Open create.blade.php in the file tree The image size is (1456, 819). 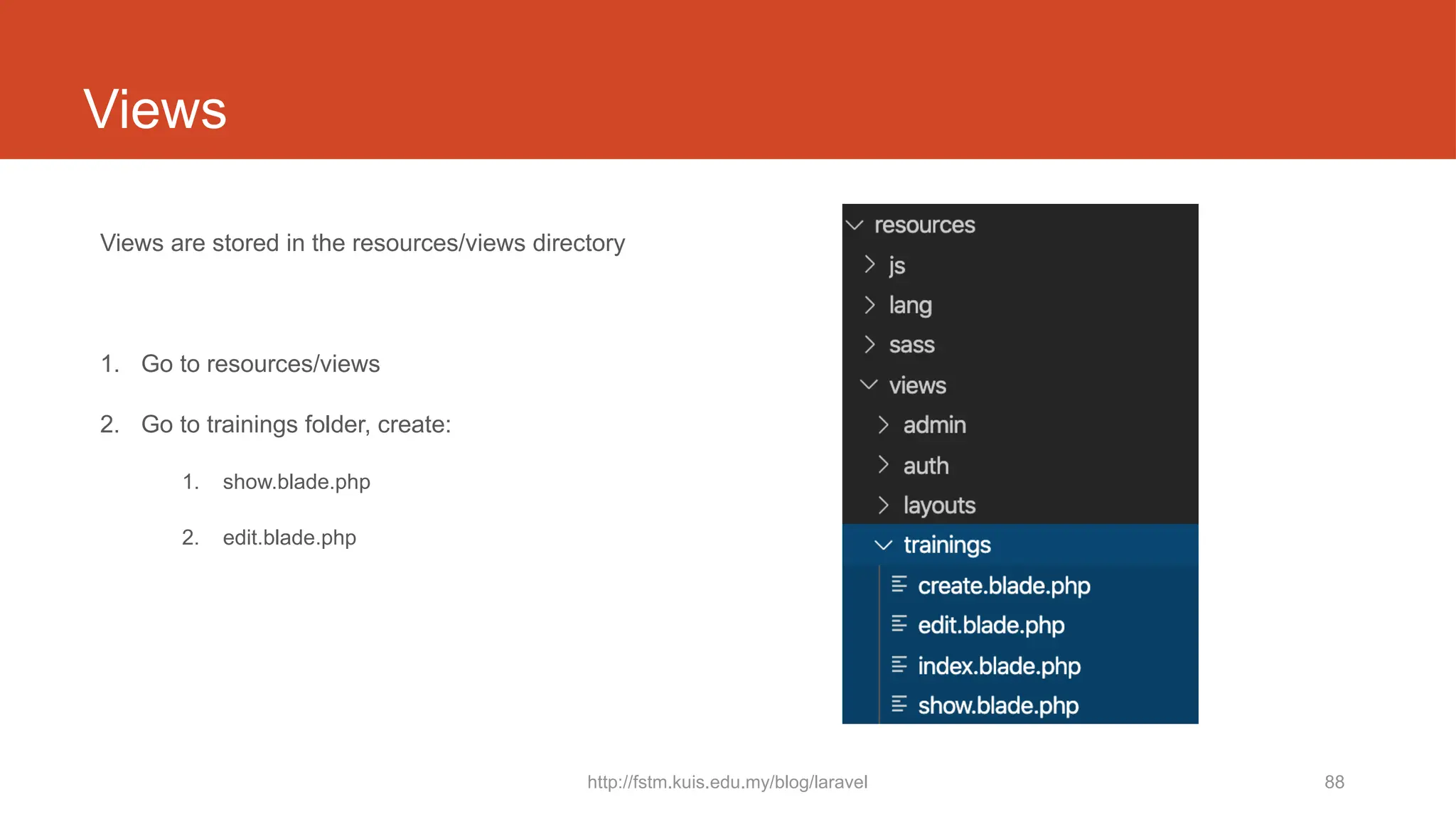point(1004,586)
